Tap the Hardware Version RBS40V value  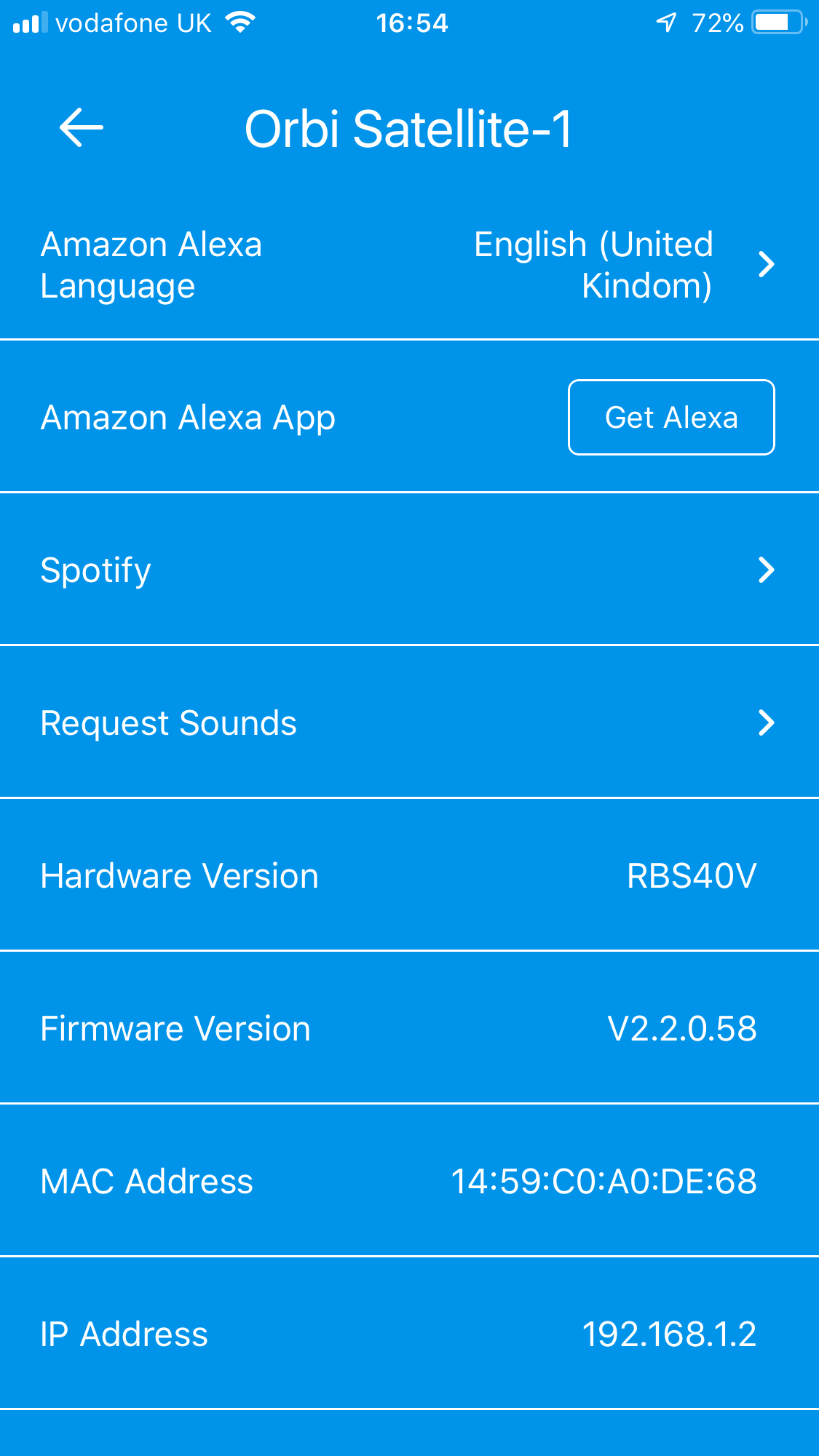pos(691,875)
